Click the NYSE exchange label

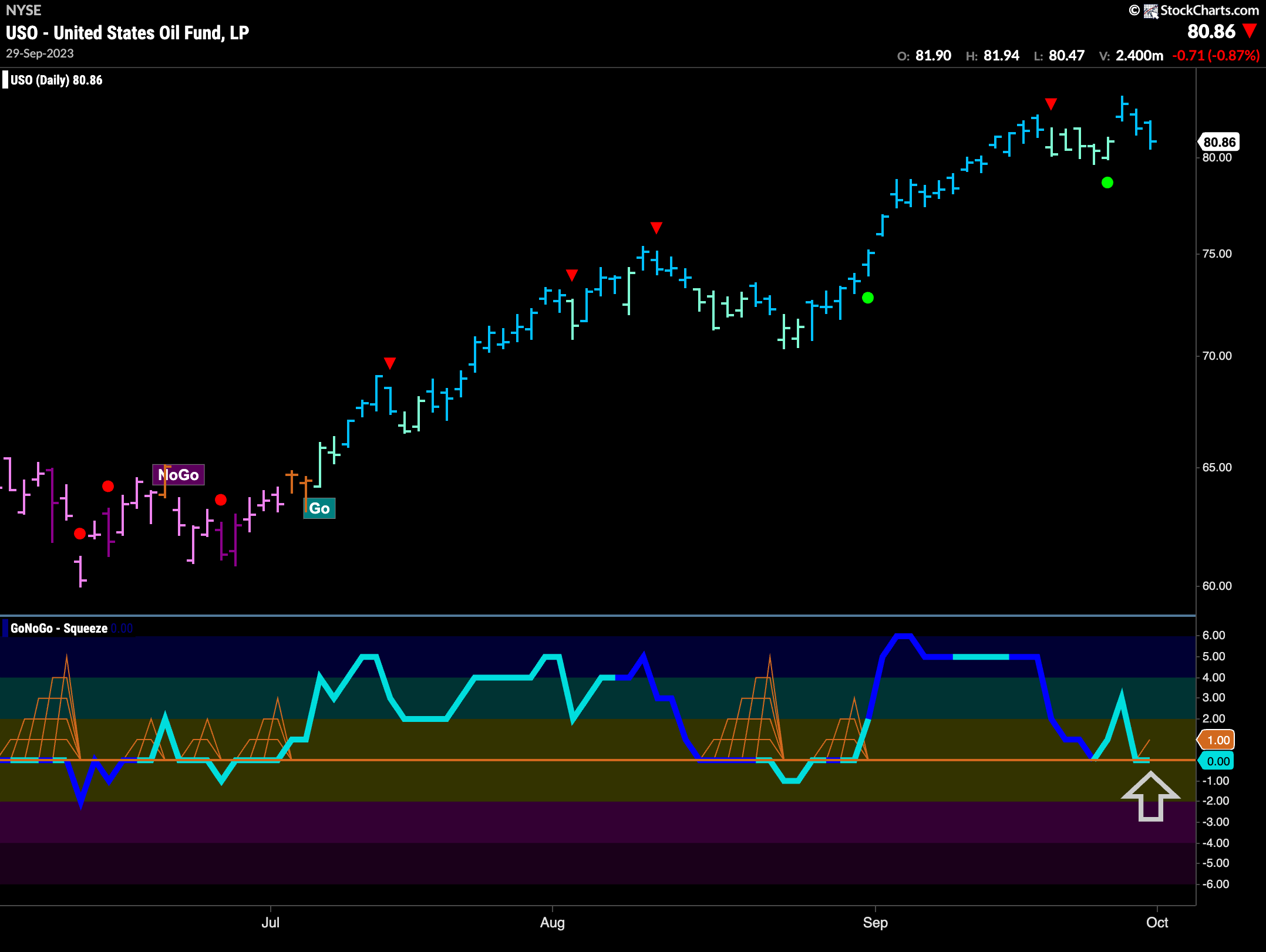coord(23,11)
